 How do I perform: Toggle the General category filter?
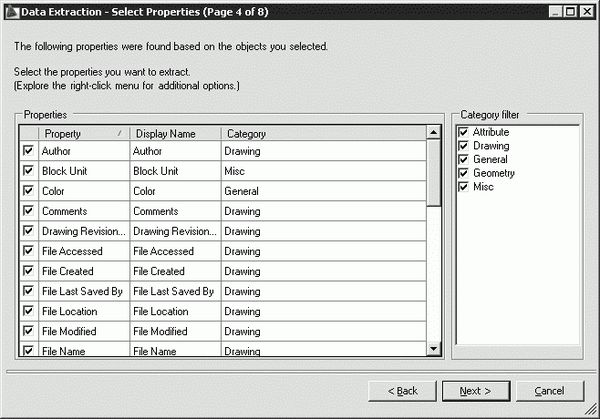click(x=463, y=159)
